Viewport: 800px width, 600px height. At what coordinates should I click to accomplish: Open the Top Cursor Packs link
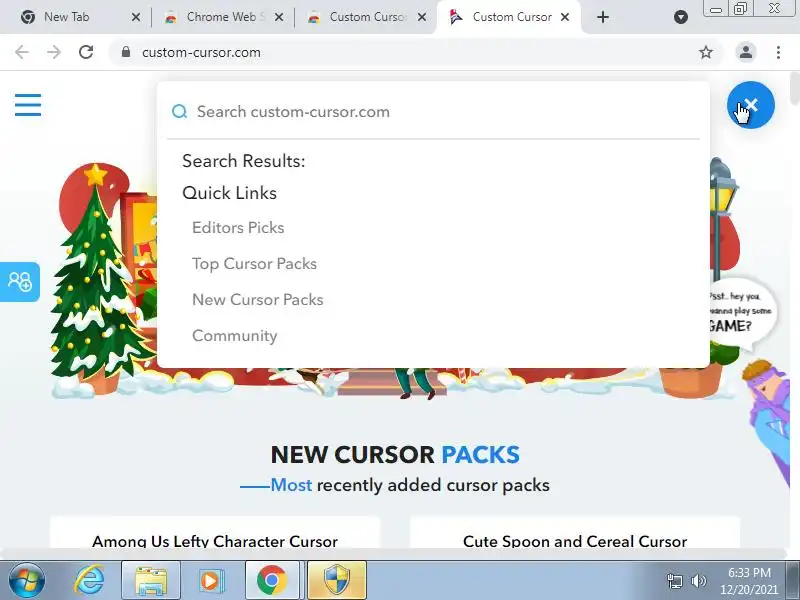254,264
